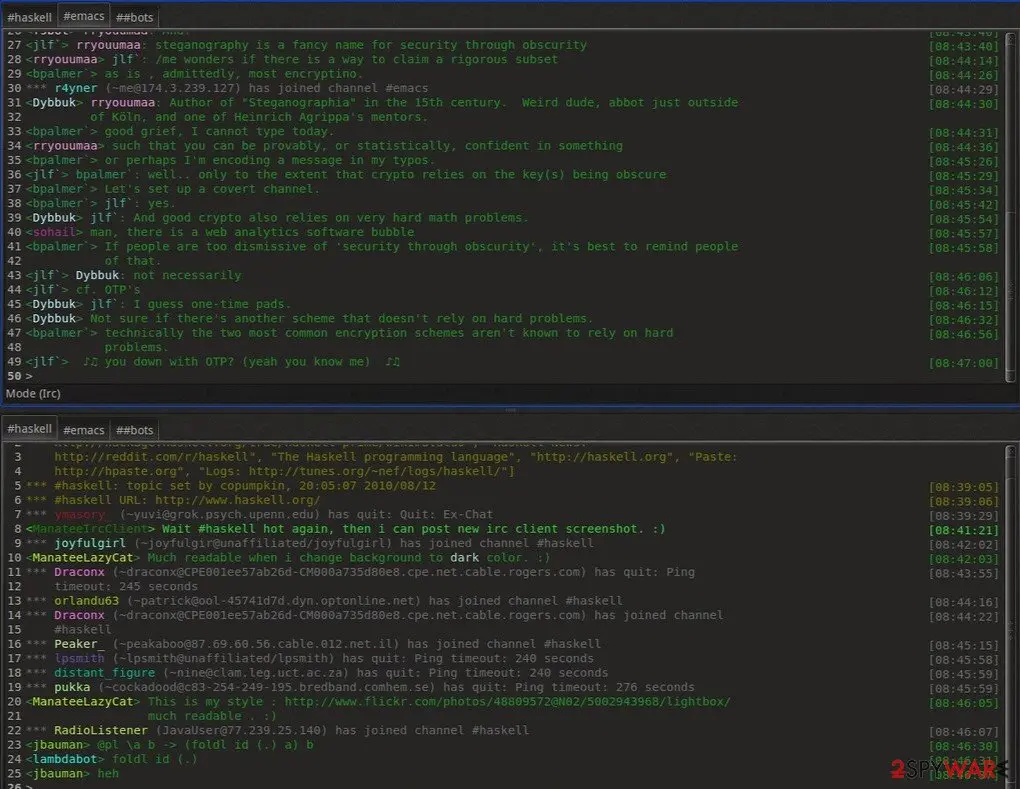This screenshot has width=1020, height=789.
Task: Click top pane vertical scrollbar
Action: pyautogui.click(x=1010, y=207)
